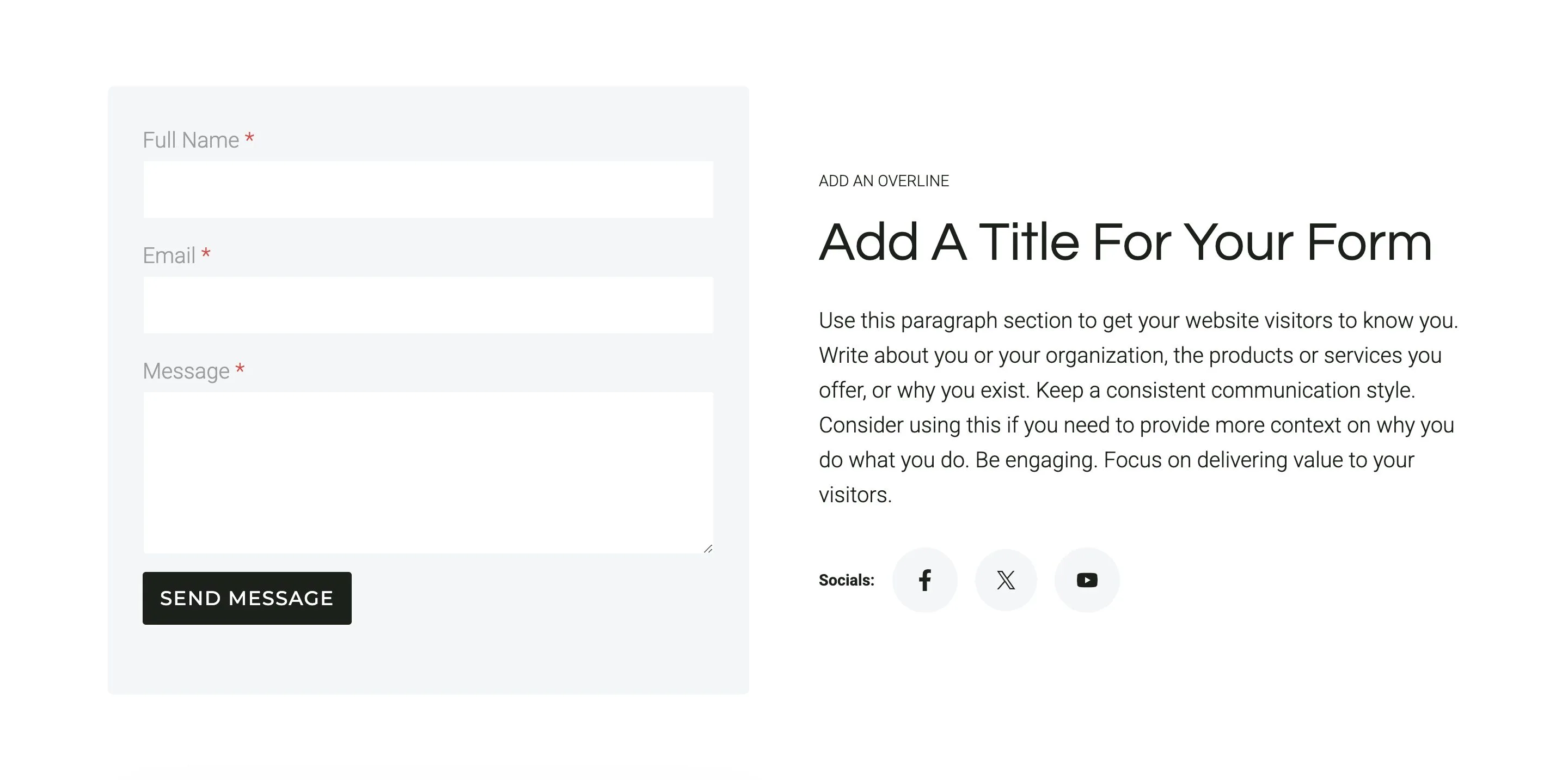Click the red asterisk beside Full Name
Image resolution: width=1568 pixels, height=780 pixels.
pos(249,138)
